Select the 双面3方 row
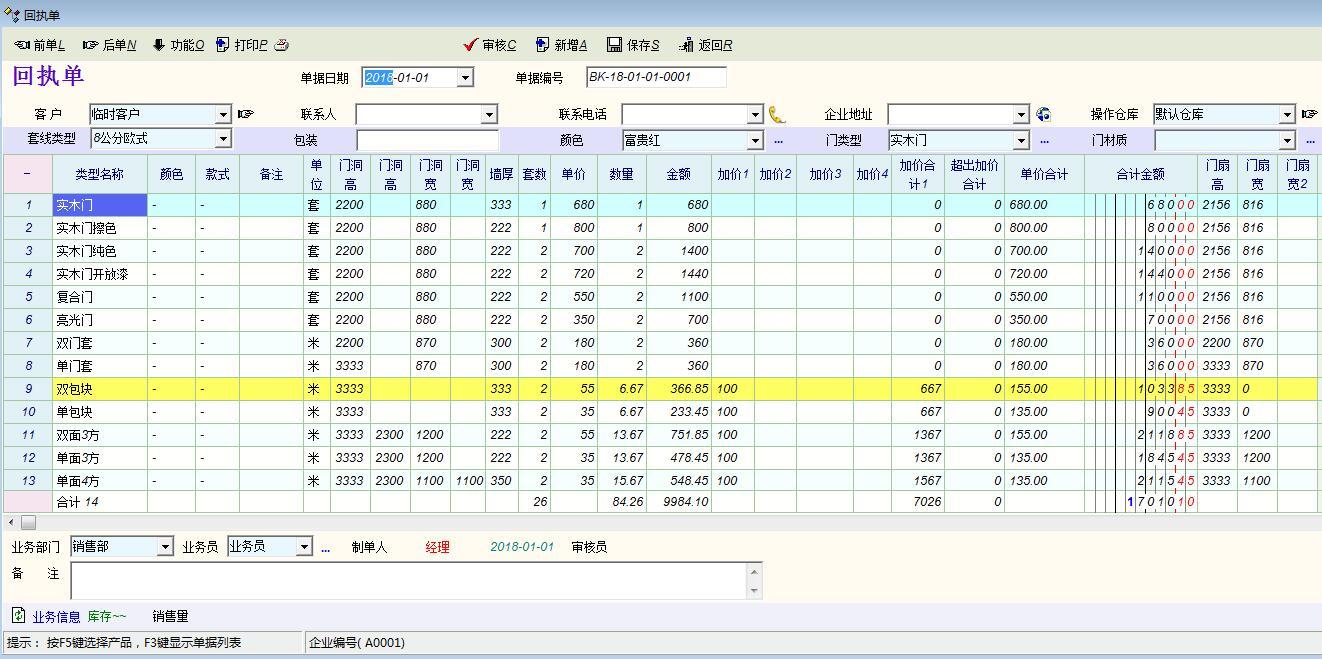Image resolution: width=1322 pixels, height=659 pixels. tap(660, 435)
